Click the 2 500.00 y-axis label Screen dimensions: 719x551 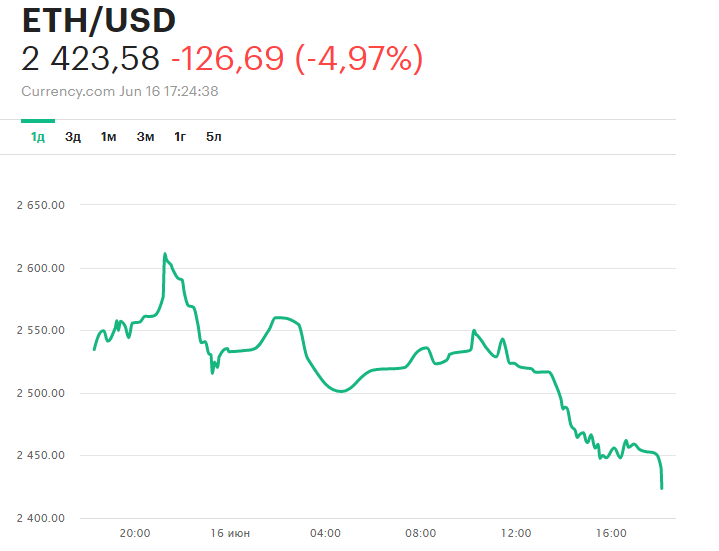pyautogui.click(x=41, y=393)
